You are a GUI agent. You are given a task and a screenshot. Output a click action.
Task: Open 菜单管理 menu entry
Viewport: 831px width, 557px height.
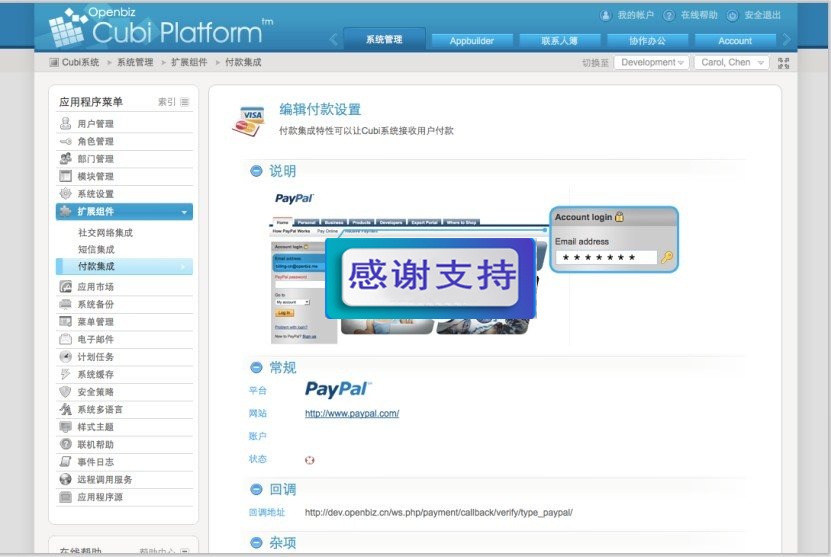[124, 322]
